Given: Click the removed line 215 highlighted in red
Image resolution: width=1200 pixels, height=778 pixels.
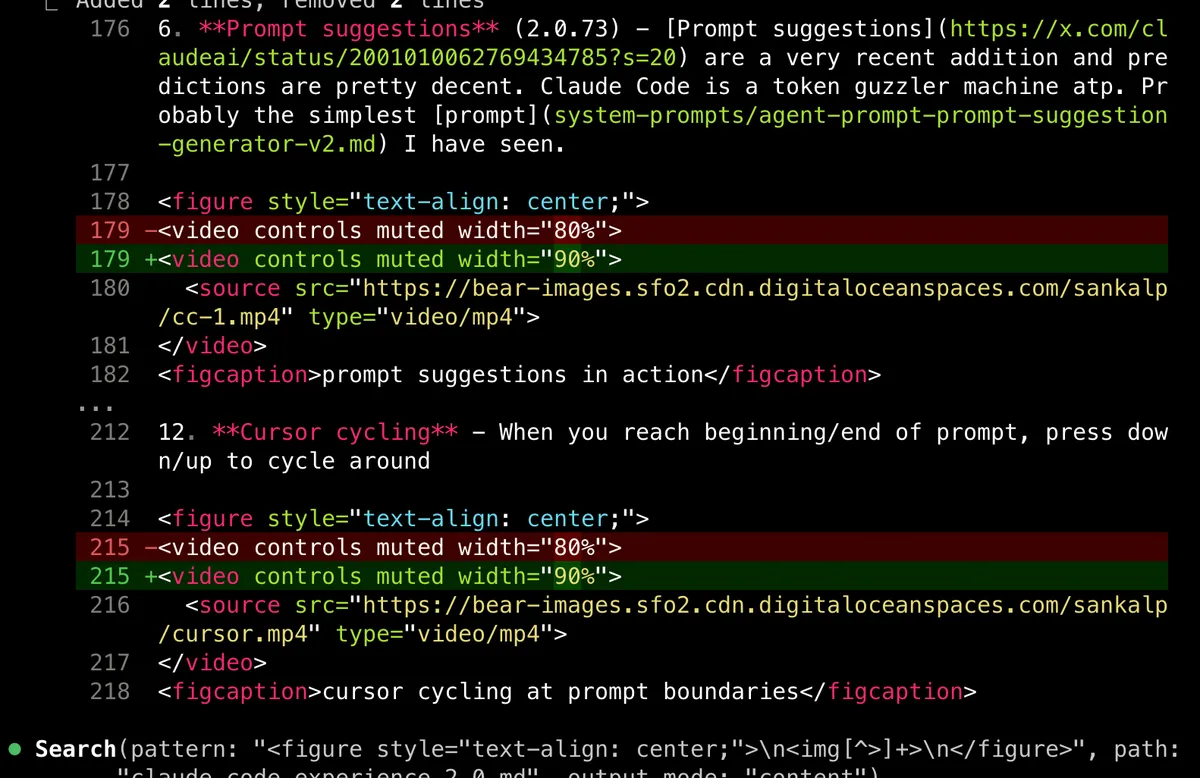Looking at the screenshot, I should click(x=390, y=547).
